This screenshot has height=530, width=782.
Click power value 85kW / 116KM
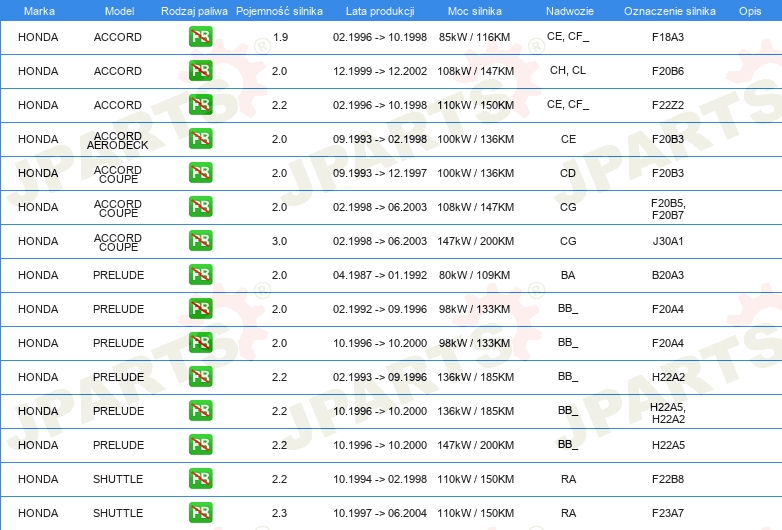pos(475,37)
